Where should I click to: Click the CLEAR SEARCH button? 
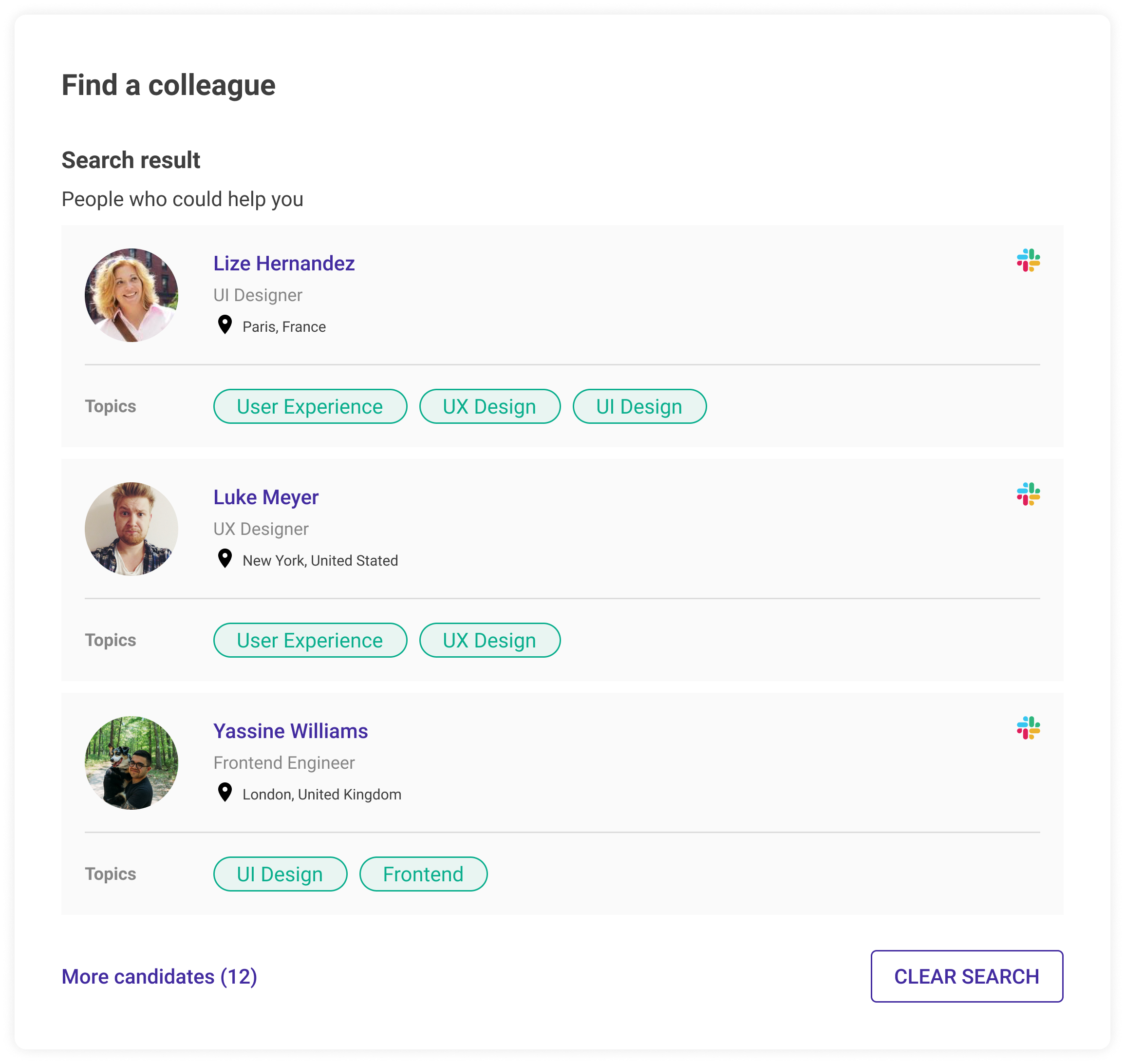tap(967, 977)
